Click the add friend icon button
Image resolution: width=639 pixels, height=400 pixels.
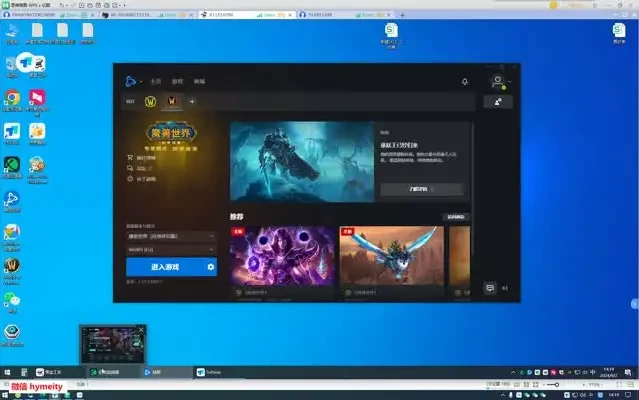[497, 101]
